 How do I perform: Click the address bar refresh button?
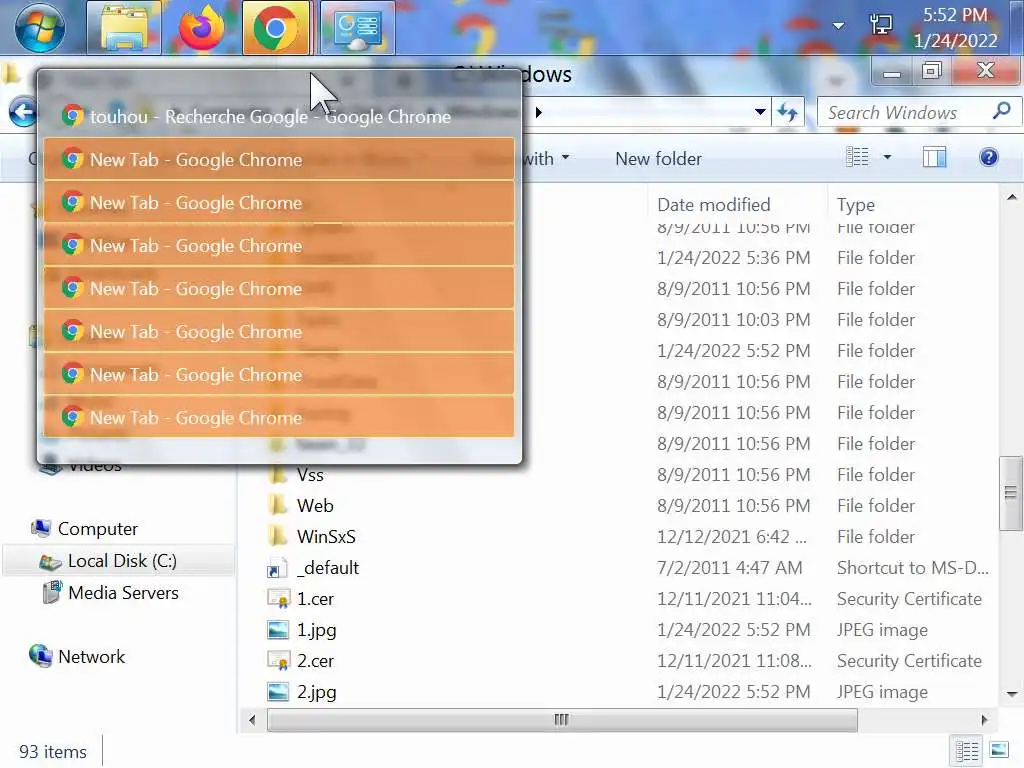pyautogui.click(x=788, y=112)
